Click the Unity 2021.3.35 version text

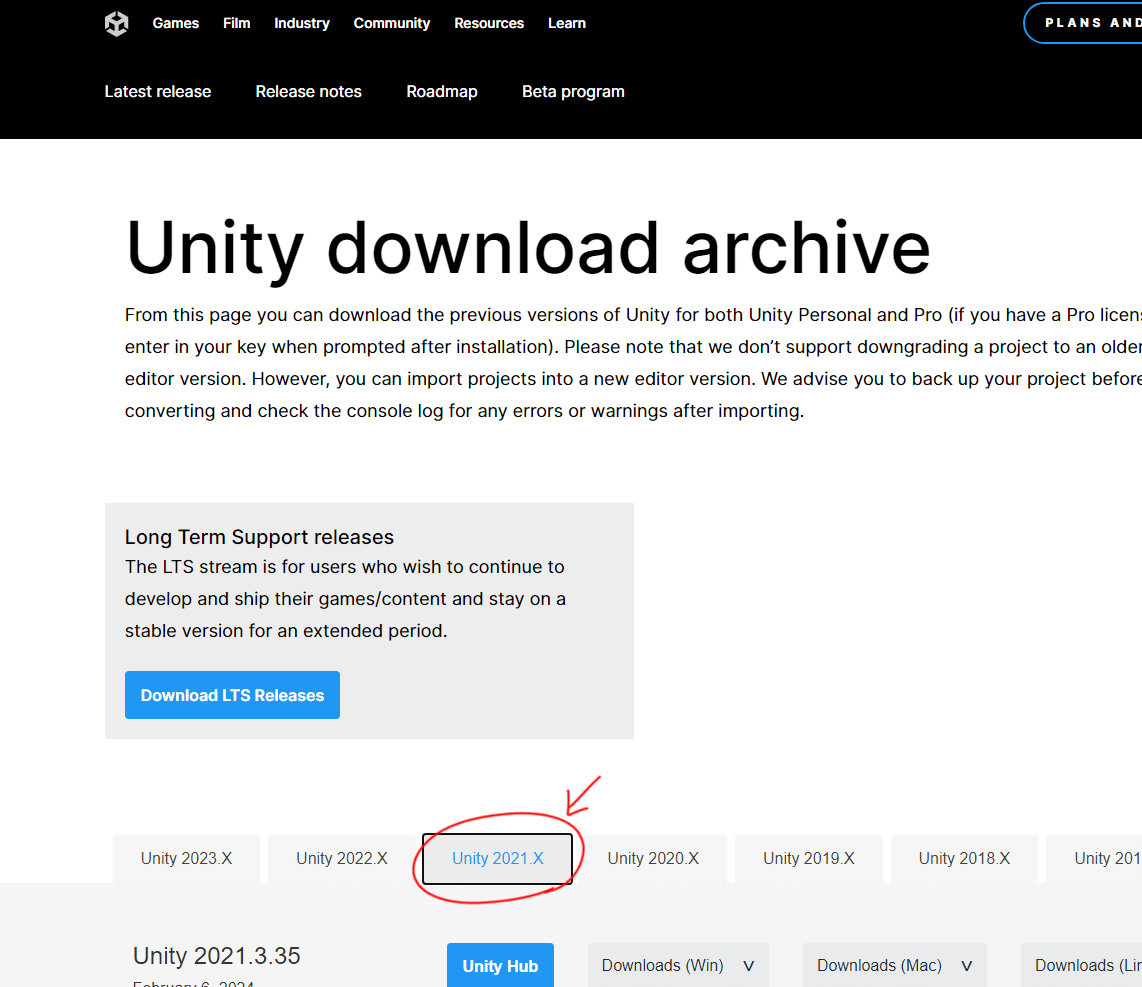(x=216, y=956)
